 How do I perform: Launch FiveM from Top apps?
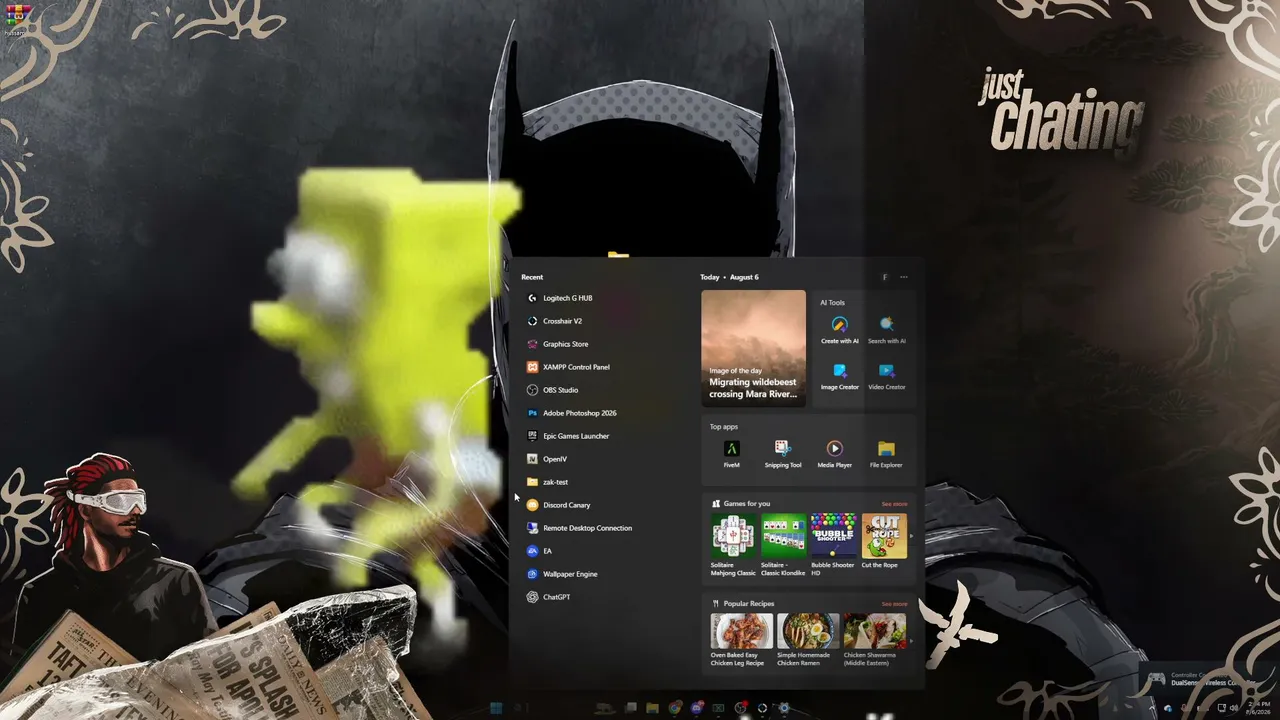pos(732,453)
